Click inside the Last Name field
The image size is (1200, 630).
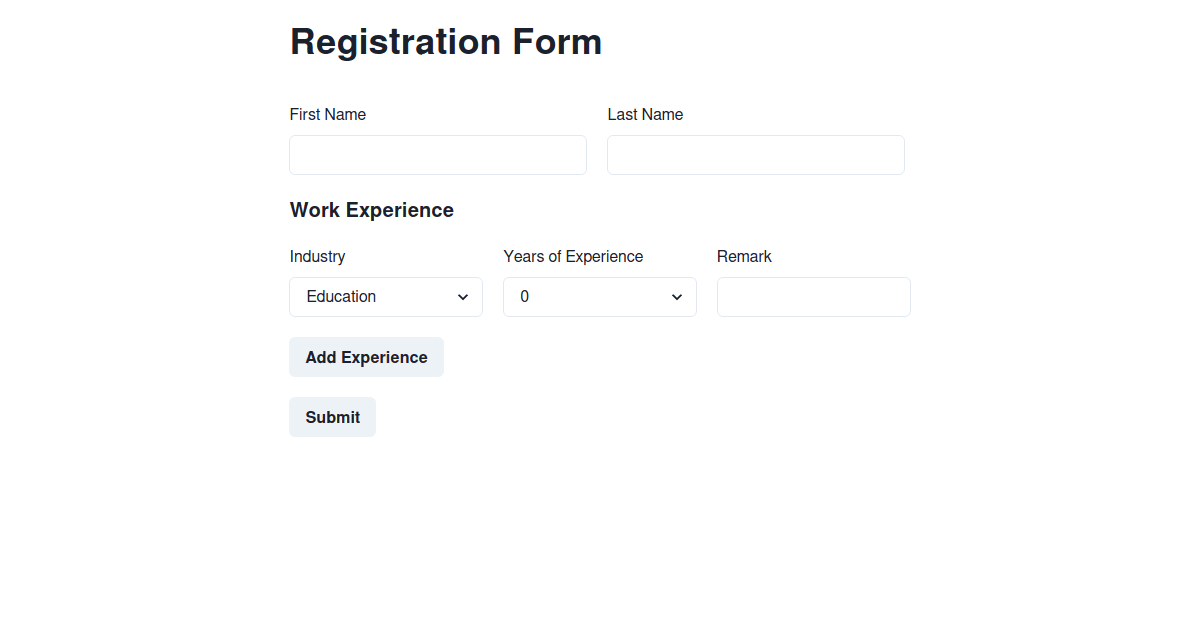(755, 154)
